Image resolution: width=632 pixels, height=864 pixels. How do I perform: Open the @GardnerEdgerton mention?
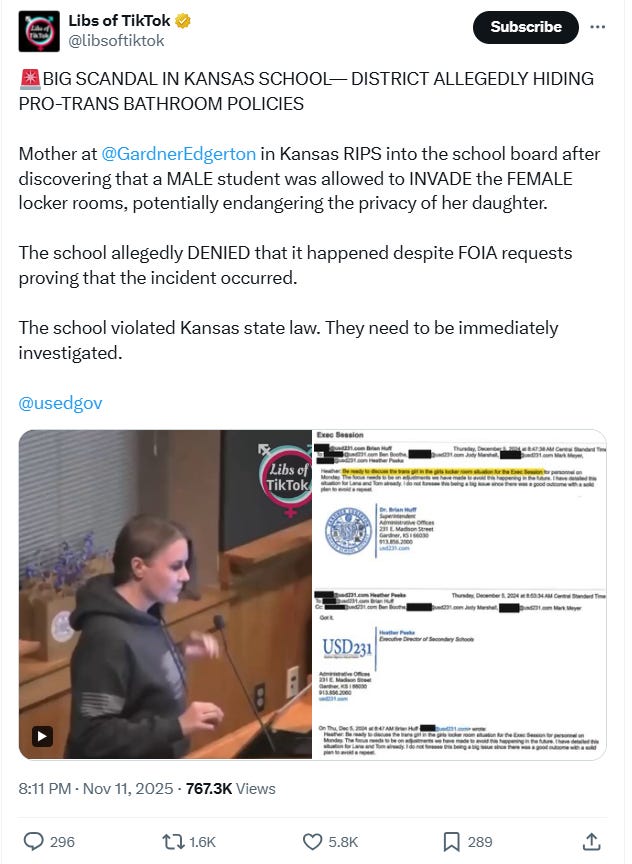(x=179, y=154)
